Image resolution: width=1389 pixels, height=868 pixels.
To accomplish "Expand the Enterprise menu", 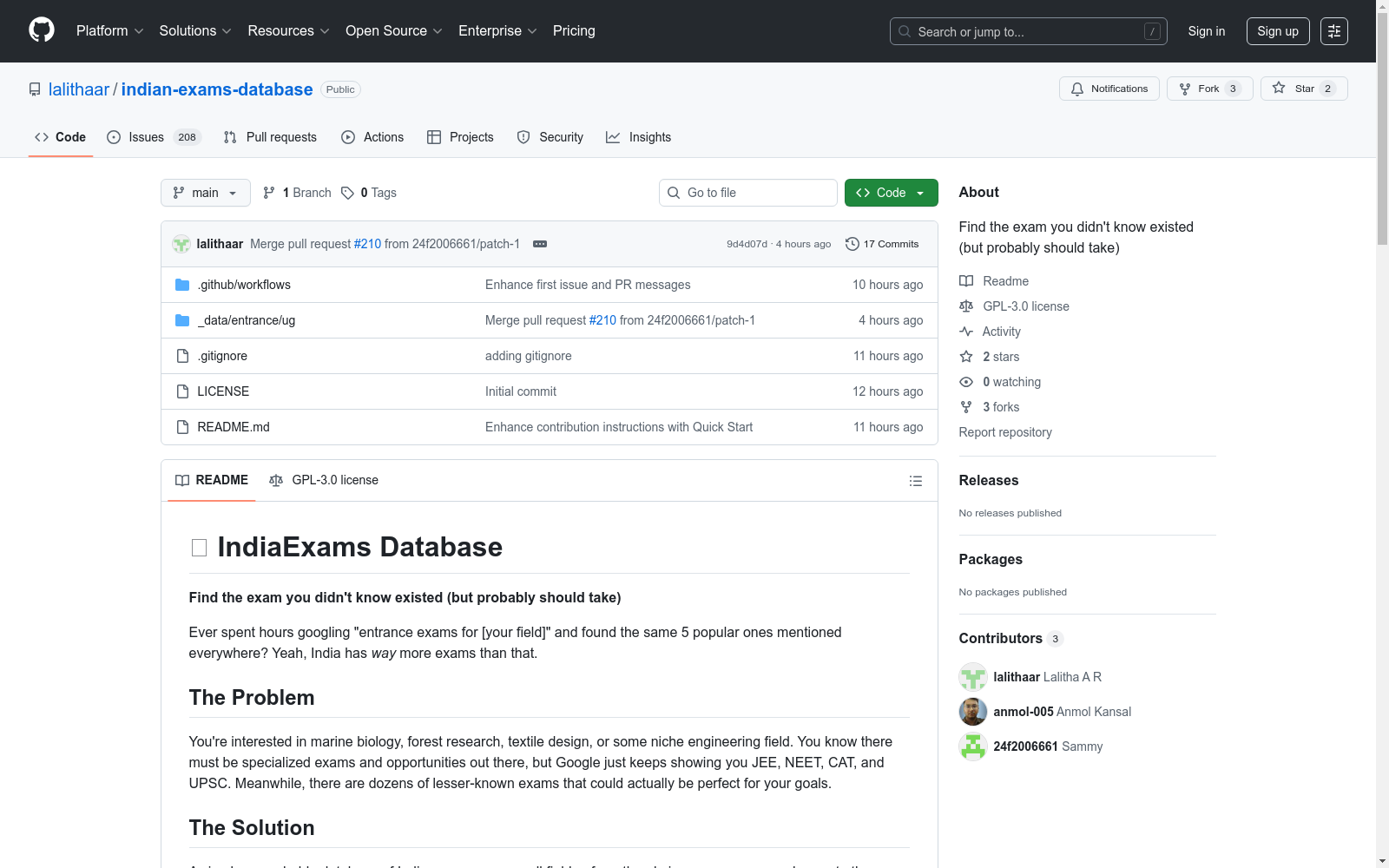I will coord(497,31).
